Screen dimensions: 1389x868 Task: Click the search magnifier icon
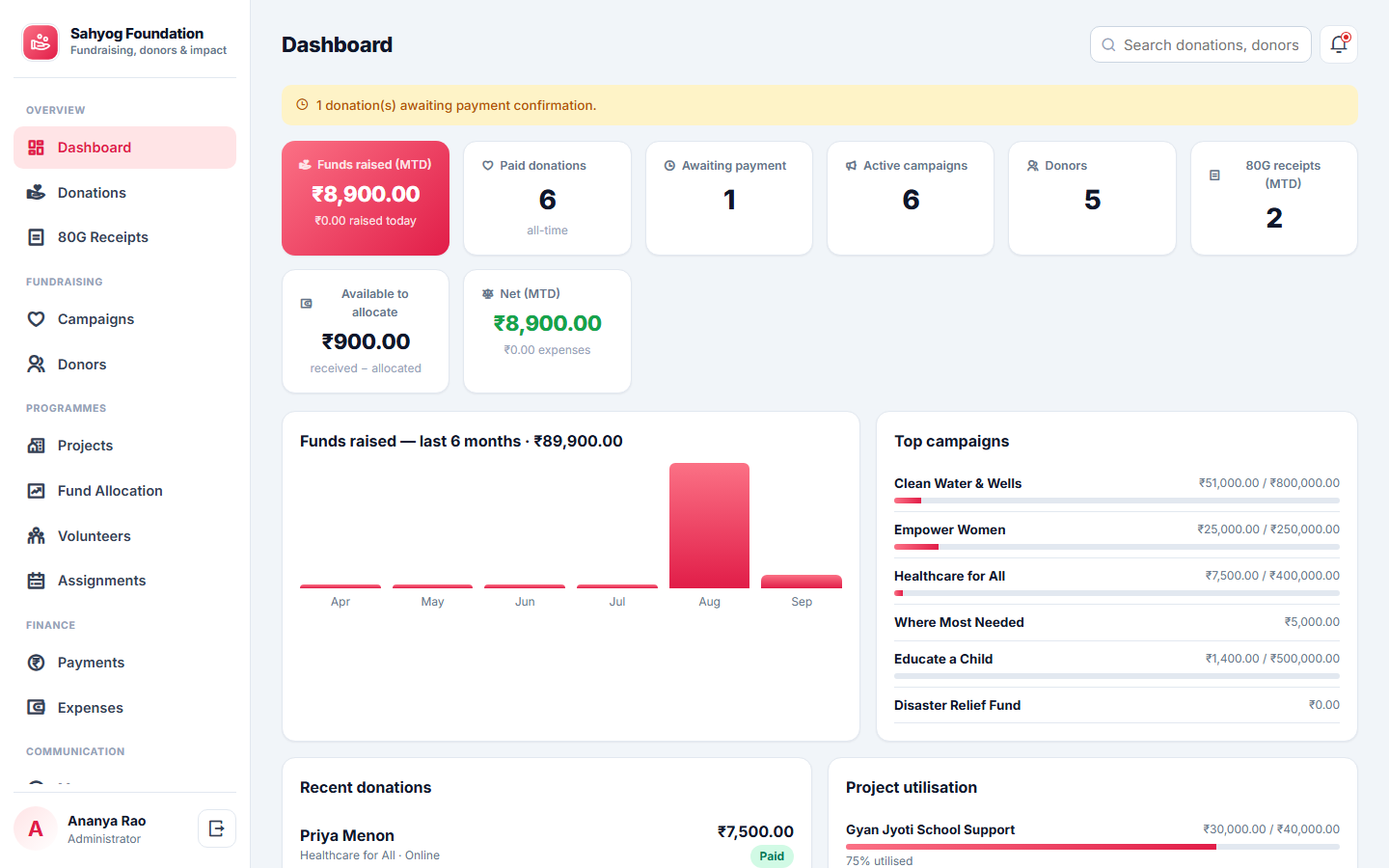pos(1108,45)
